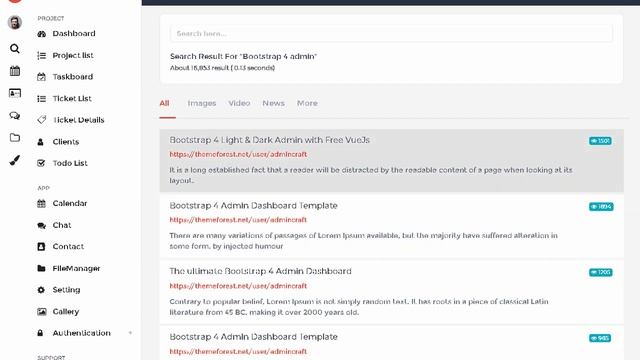Screen dimensions: 640x360
Task: Open the contact card icon in mini sidebar
Action: [x=15, y=93]
